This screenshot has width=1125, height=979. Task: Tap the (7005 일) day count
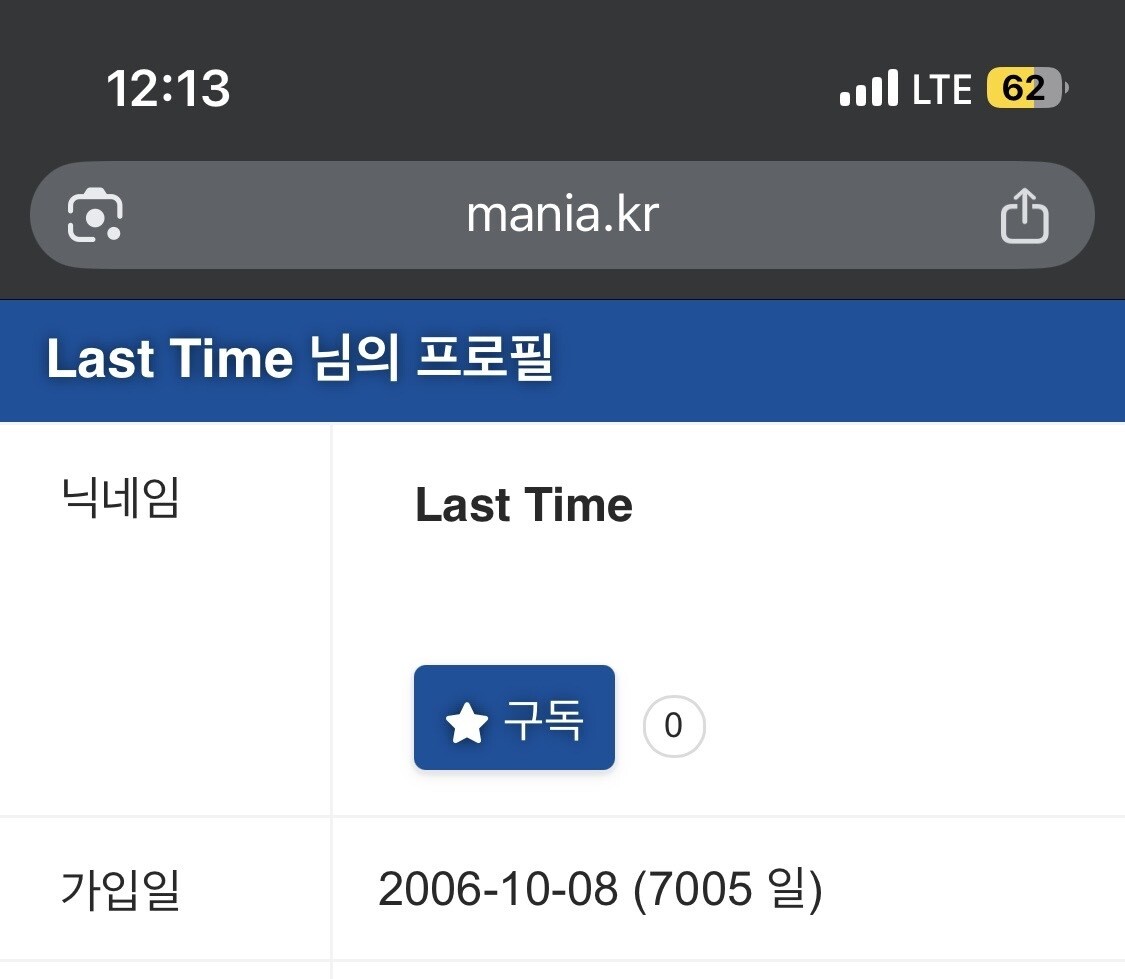pyautogui.click(x=729, y=889)
